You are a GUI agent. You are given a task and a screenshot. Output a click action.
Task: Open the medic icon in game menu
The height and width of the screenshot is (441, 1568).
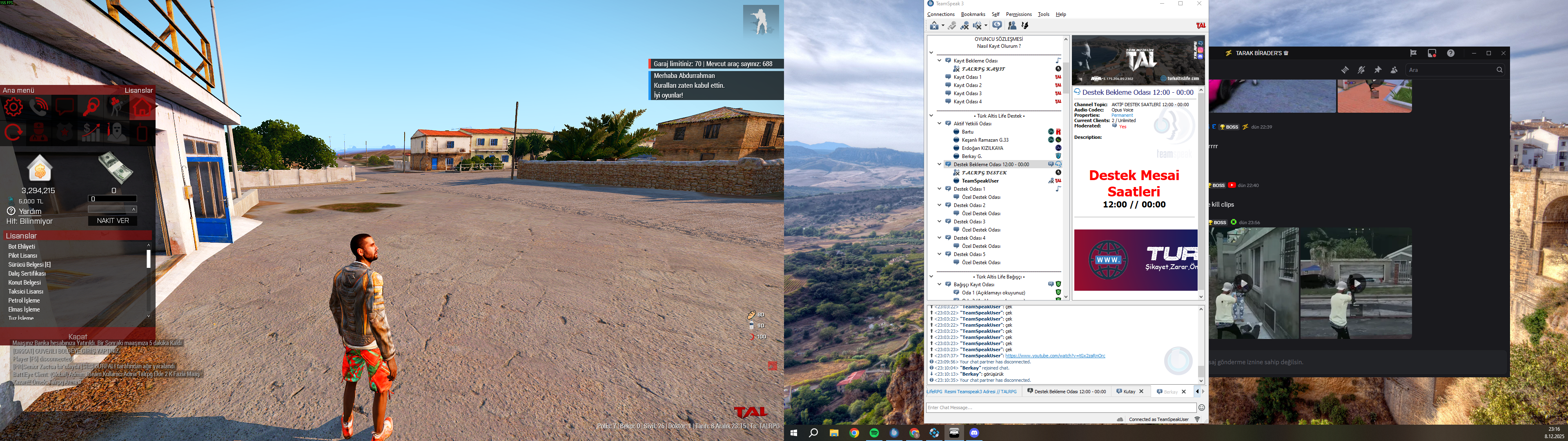pos(39,132)
